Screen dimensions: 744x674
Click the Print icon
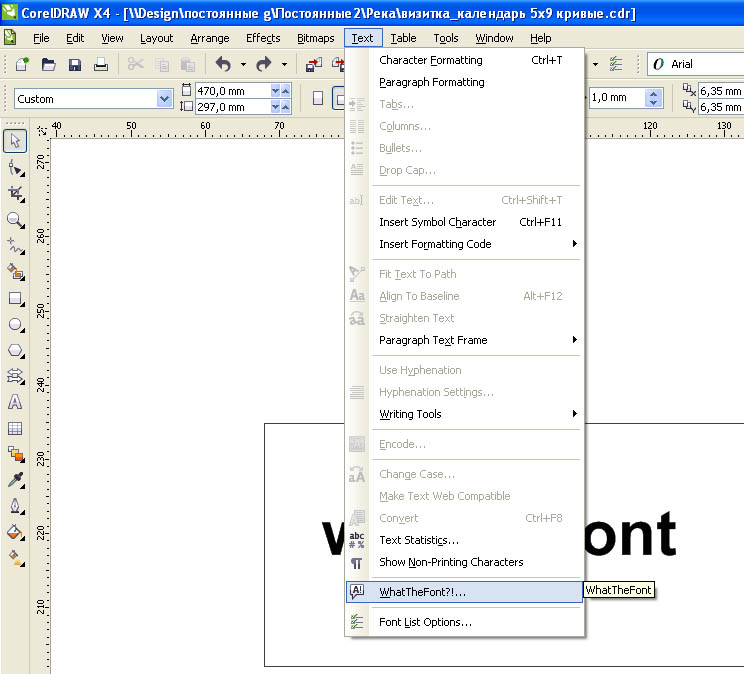pyautogui.click(x=101, y=64)
